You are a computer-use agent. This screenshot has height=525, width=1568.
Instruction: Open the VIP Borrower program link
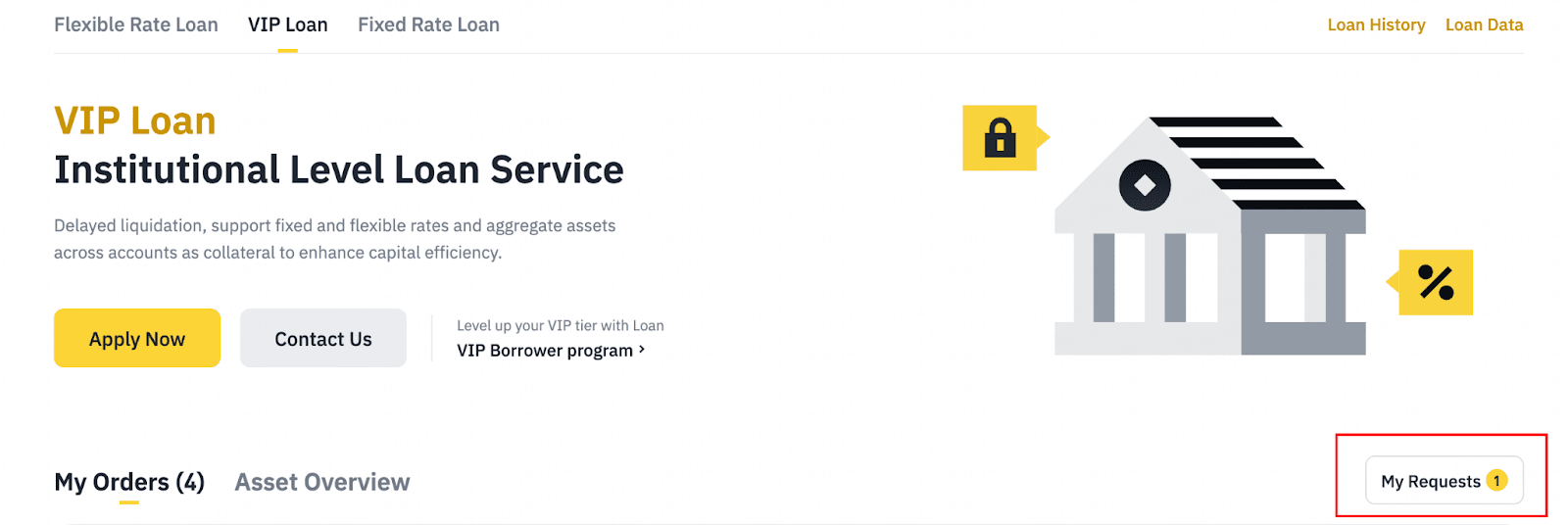pos(545,351)
